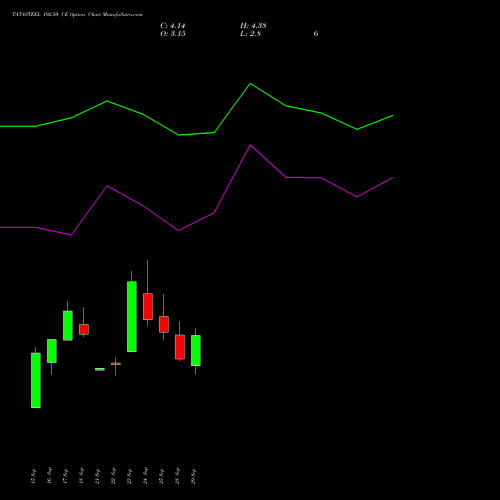The image size is (500, 500).
Task: Click the '25 Sep' date label
Action: point(161,476)
